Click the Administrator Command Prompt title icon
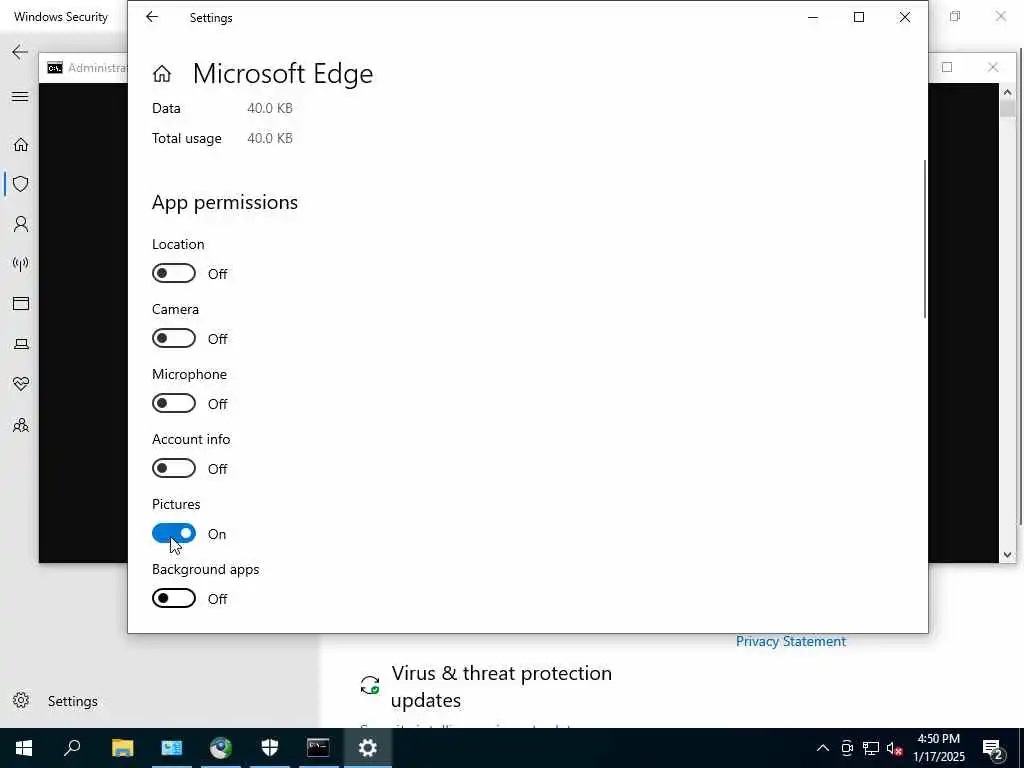Image resolution: width=1024 pixels, height=768 pixels. coord(55,68)
